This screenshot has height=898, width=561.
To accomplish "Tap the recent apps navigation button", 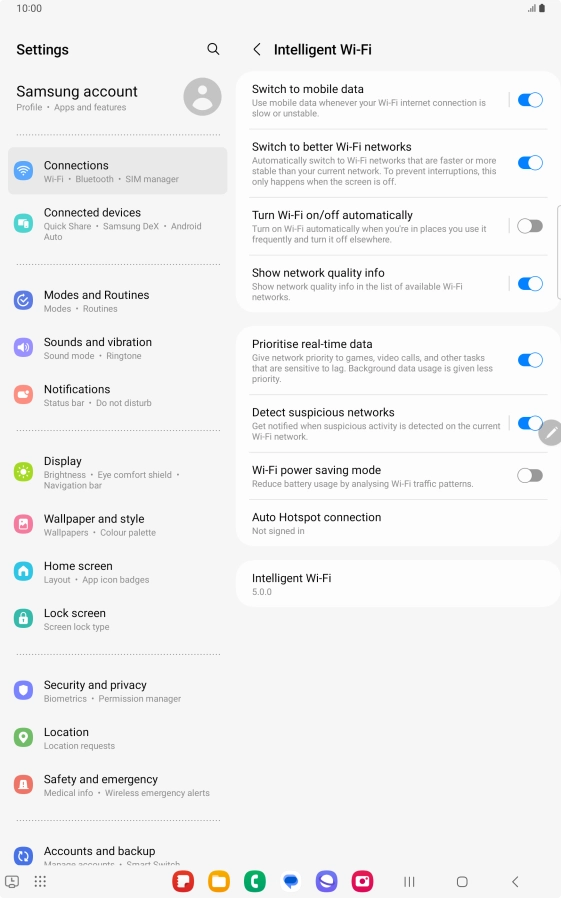I will click(x=409, y=881).
